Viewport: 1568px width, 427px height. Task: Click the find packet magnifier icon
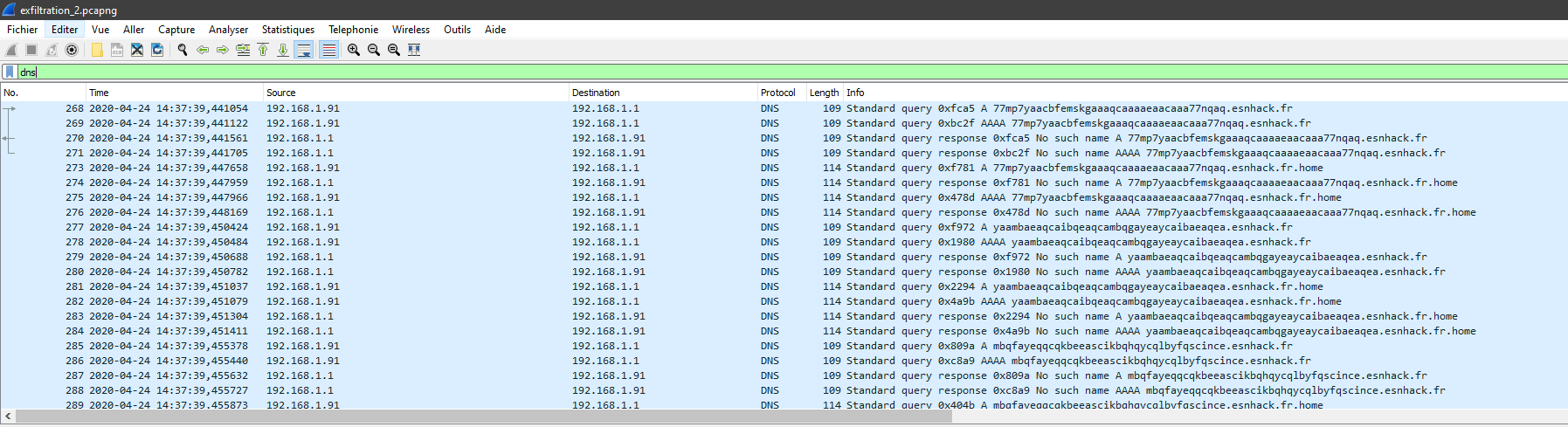[x=183, y=50]
